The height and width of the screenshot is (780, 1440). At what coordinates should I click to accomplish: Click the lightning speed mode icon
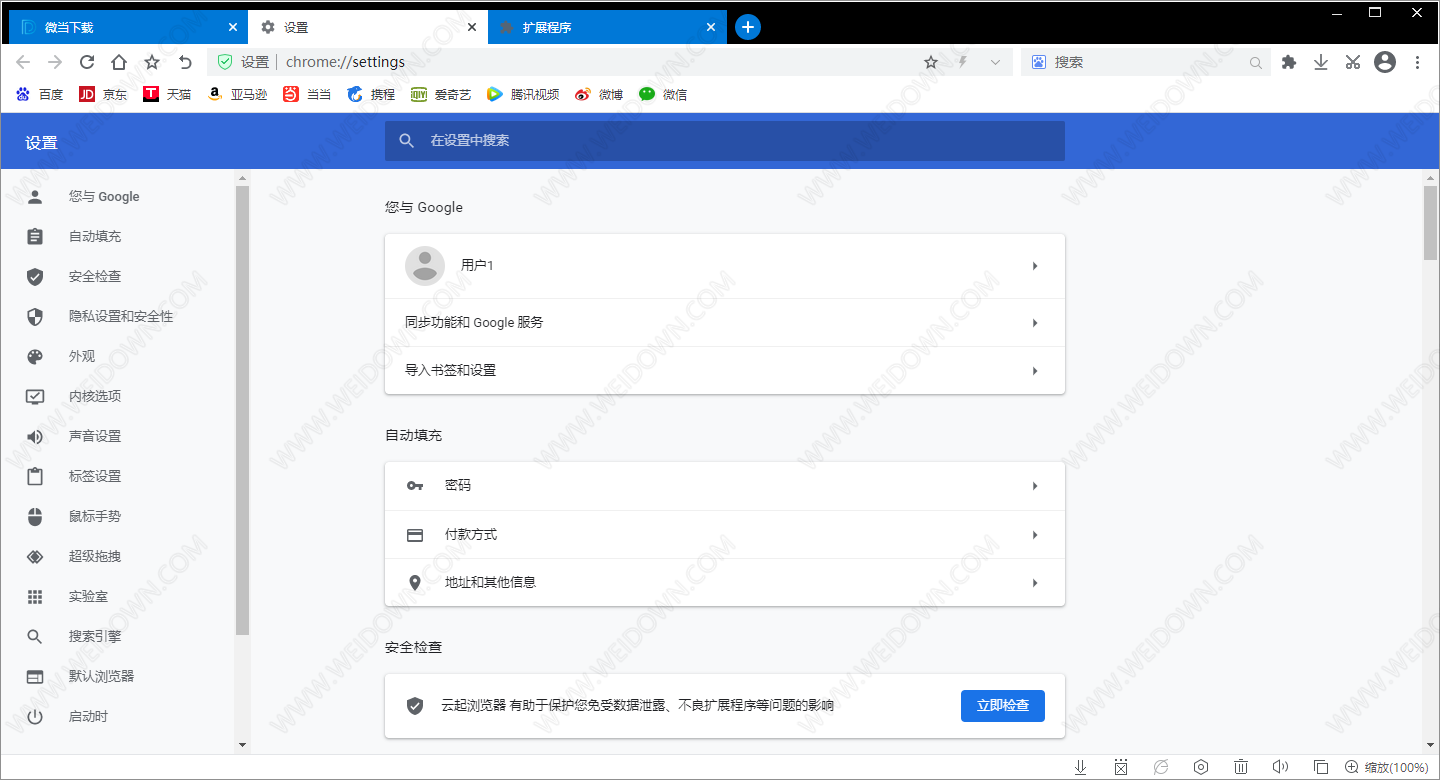pyautogui.click(x=963, y=62)
